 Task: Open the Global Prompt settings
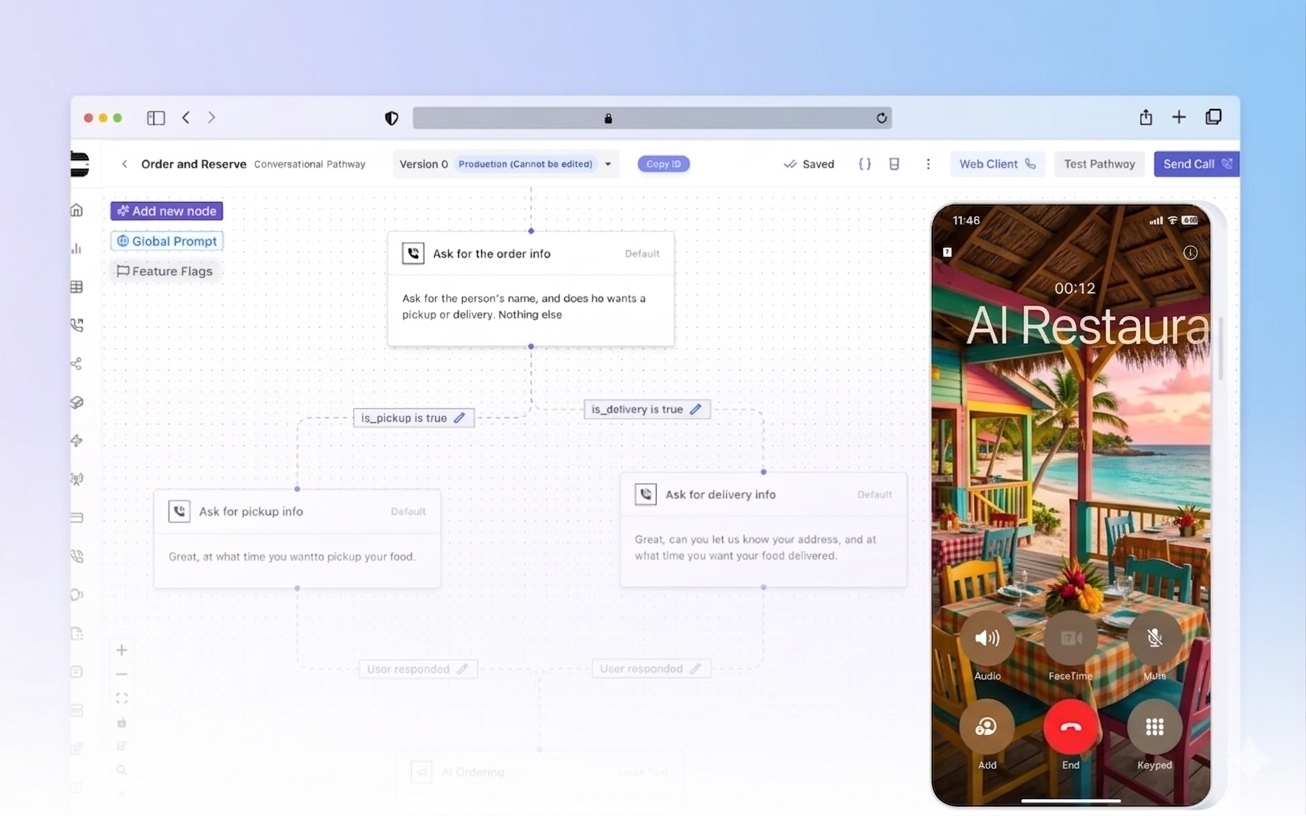166,241
